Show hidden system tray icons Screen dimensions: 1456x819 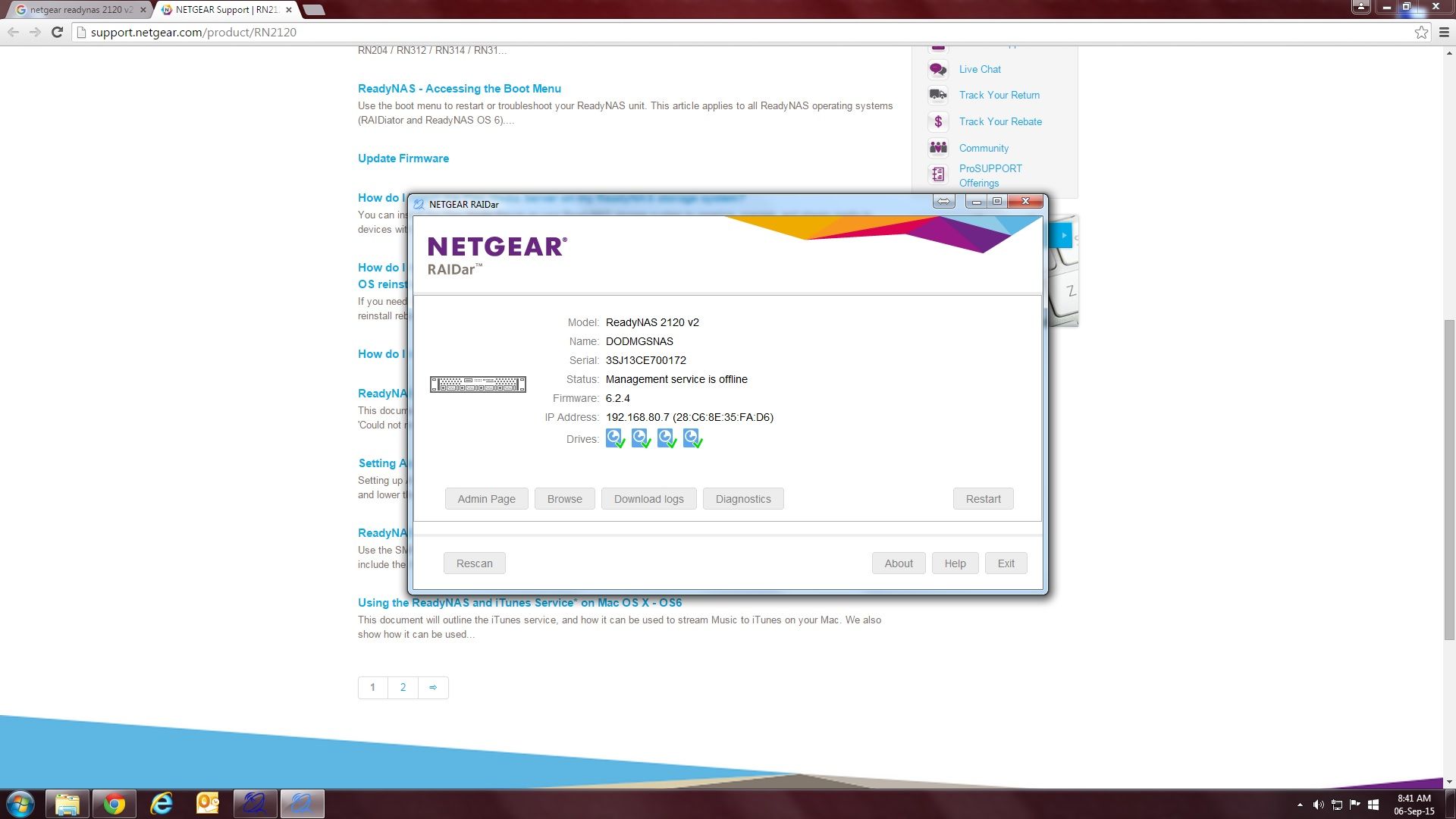(x=1300, y=805)
